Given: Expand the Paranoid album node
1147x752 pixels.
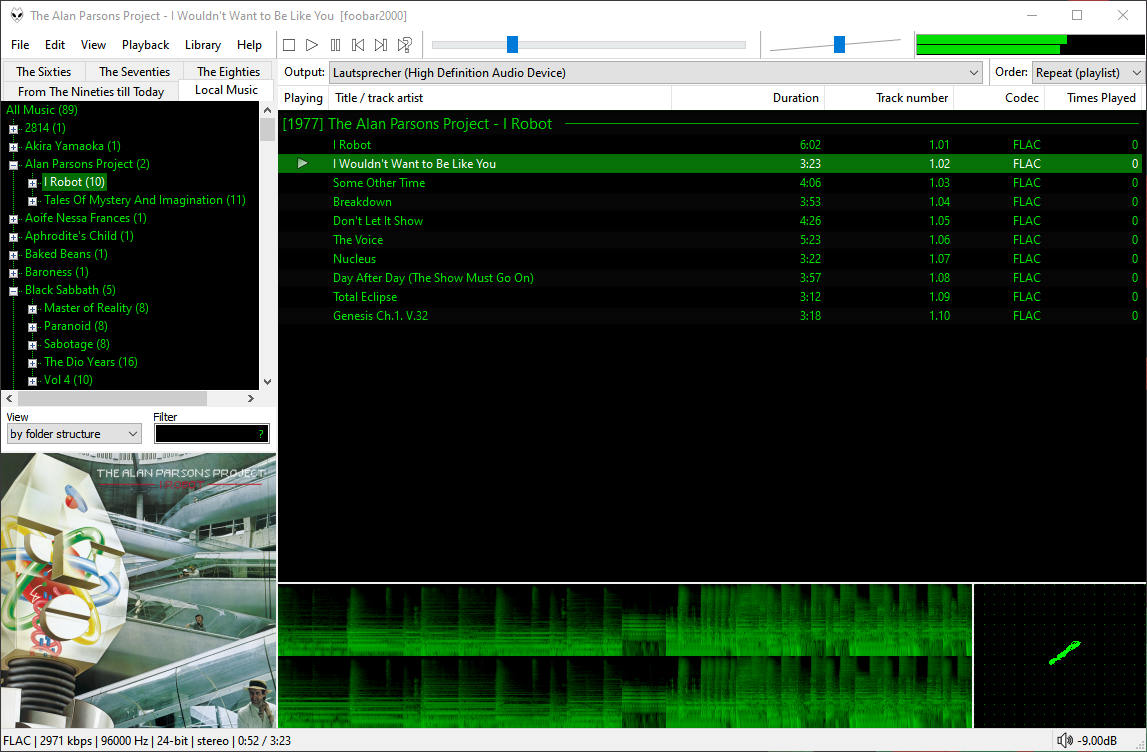Looking at the screenshot, I should [33, 327].
